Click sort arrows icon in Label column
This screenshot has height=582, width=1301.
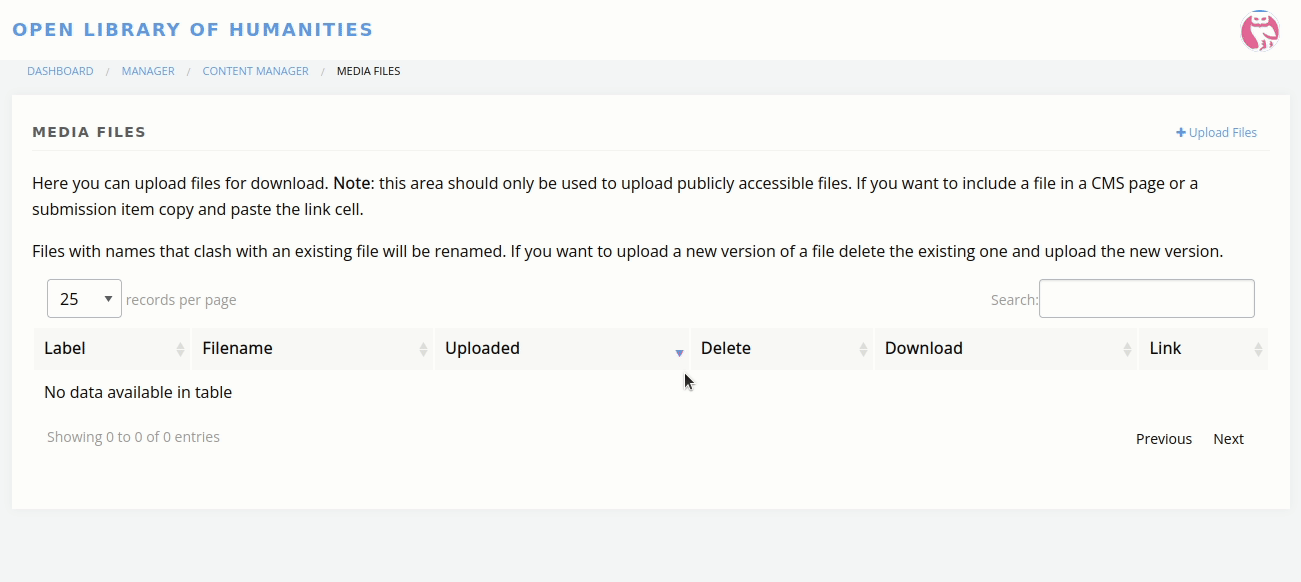(x=180, y=349)
